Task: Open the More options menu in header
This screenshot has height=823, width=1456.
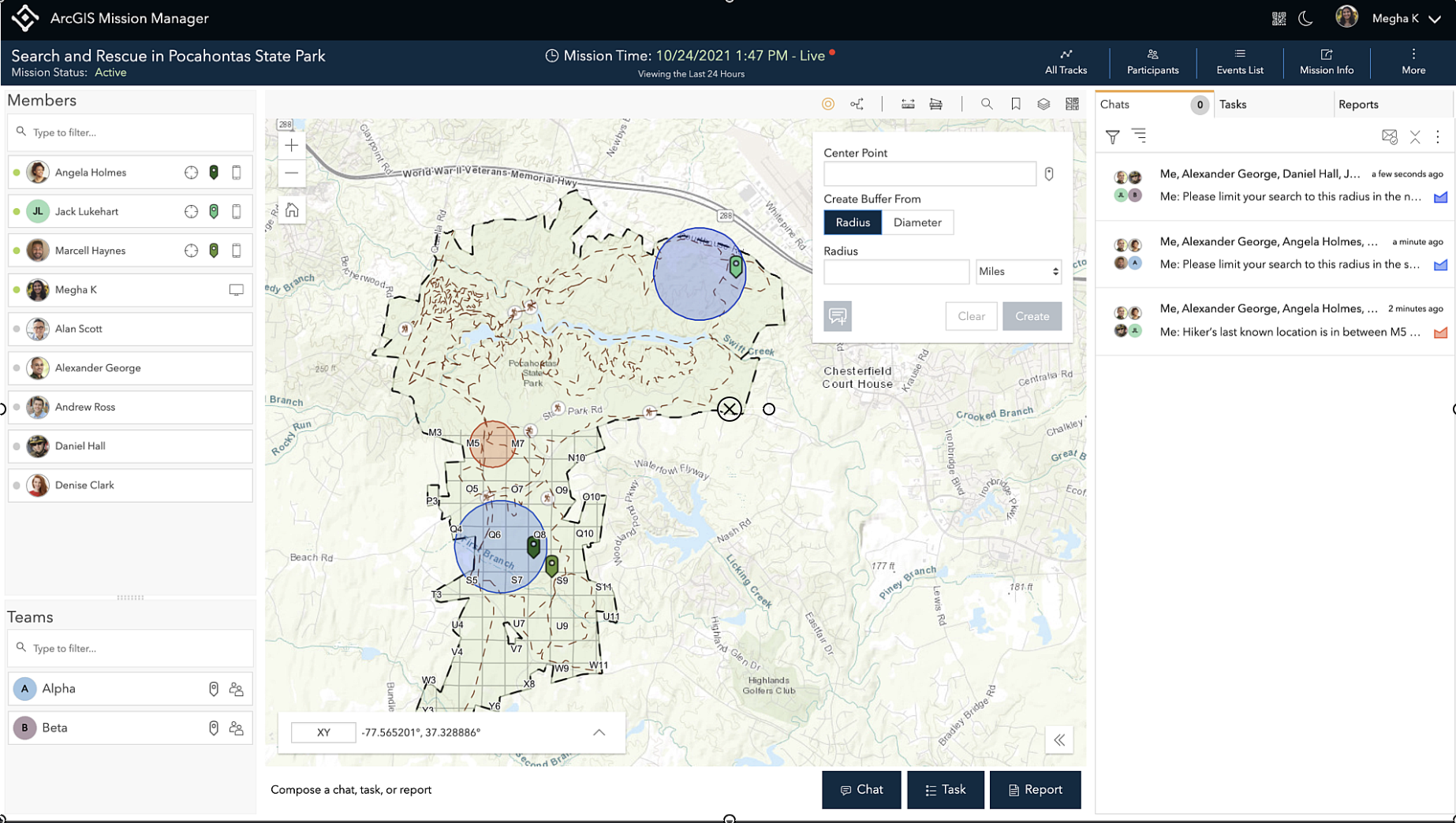Action: point(1413,62)
